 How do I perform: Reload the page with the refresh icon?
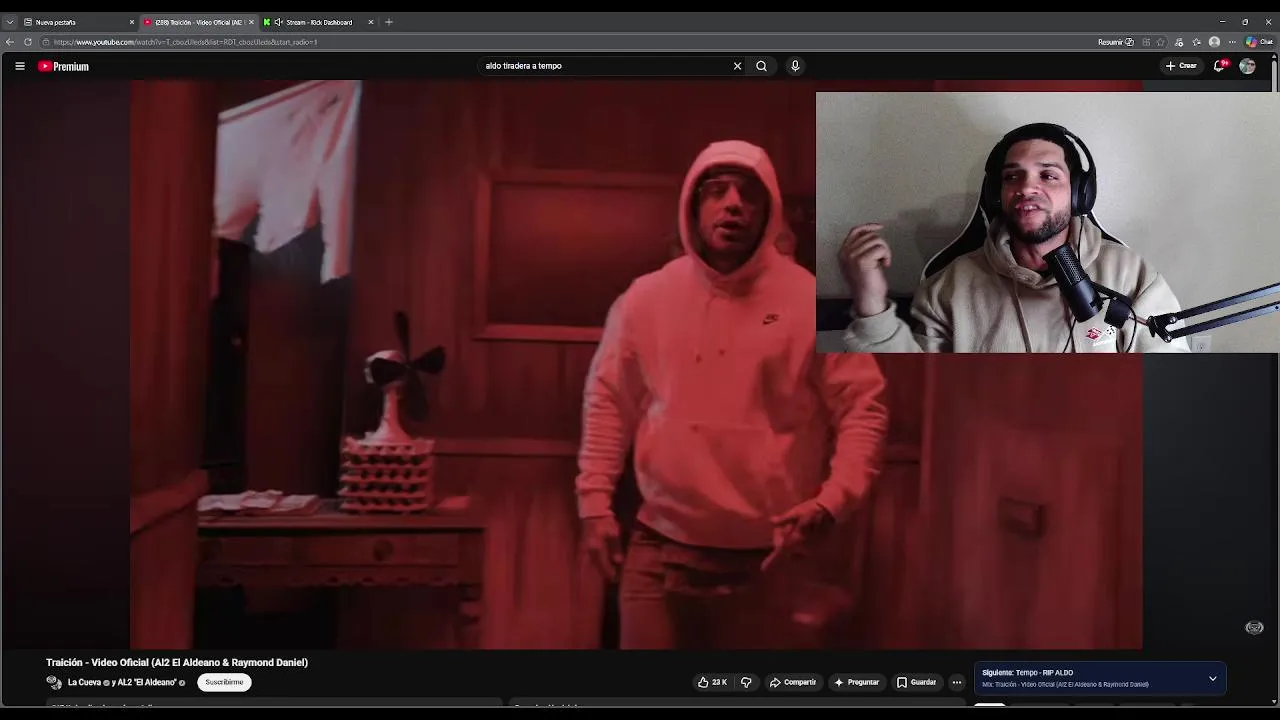coord(28,42)
